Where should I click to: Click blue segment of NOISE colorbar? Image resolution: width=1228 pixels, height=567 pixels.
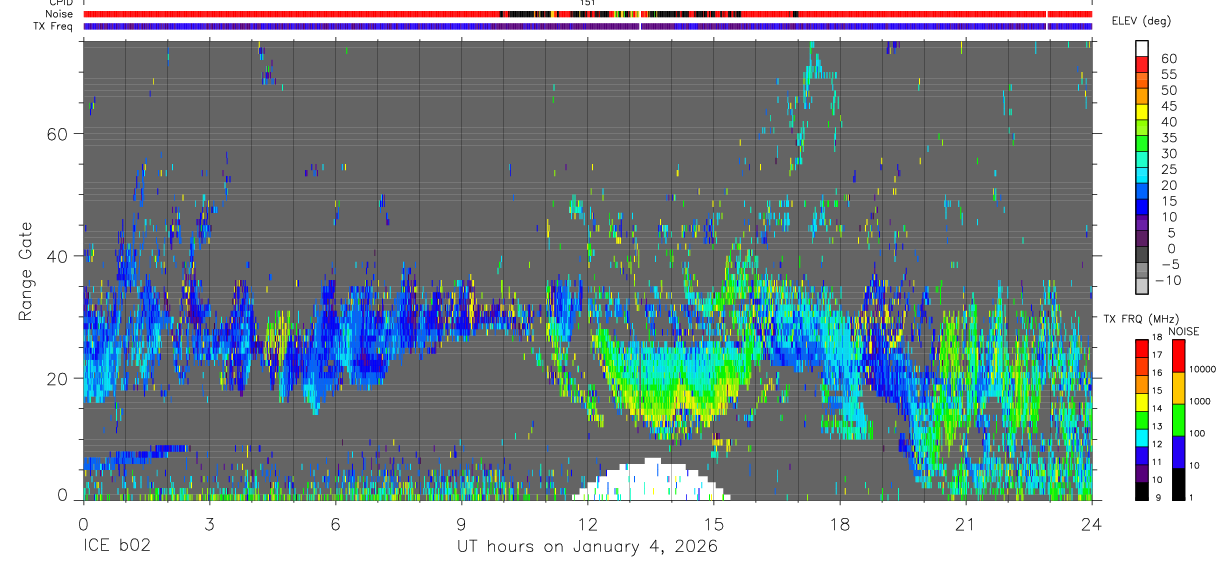(1178, 452)
